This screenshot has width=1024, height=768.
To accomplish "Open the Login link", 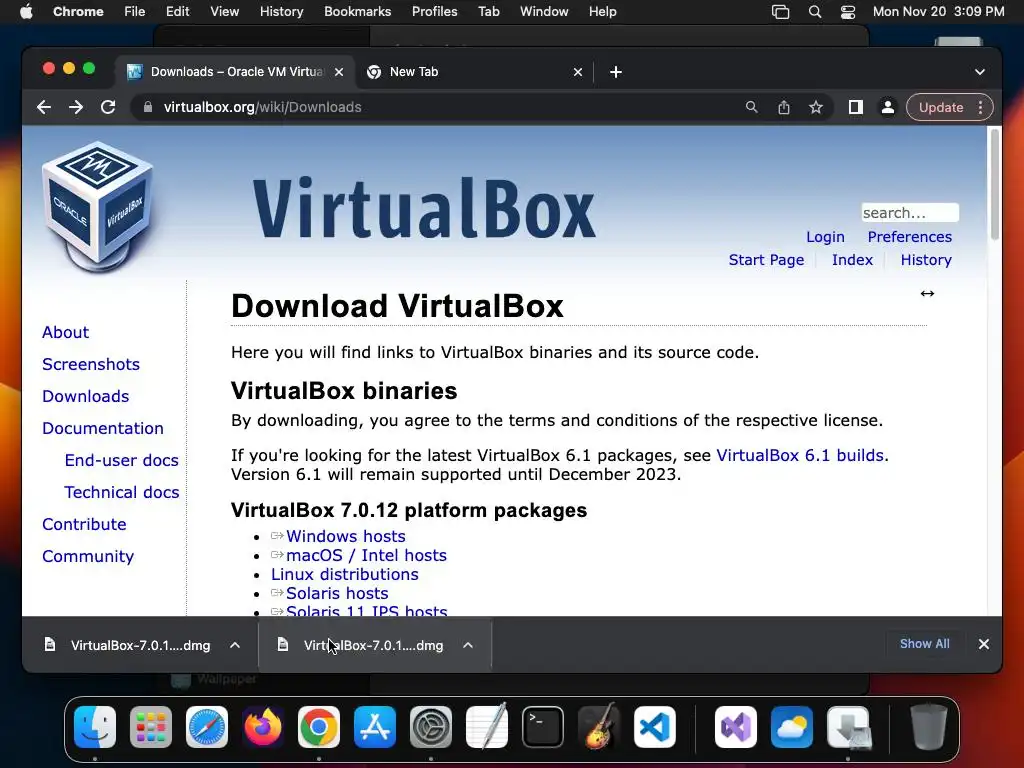I will coord(825,237).
